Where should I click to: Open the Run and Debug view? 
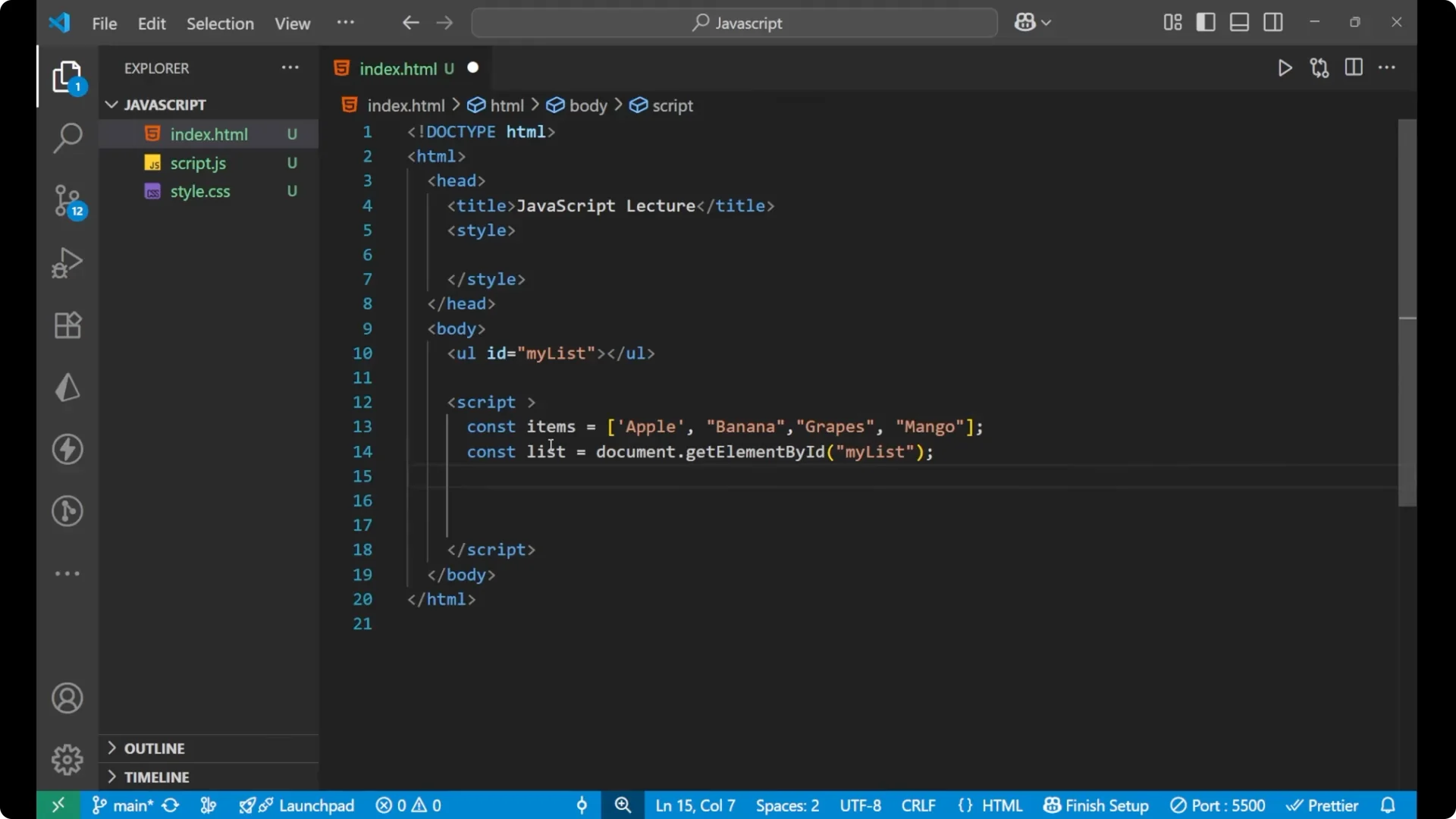(x=67, y=262)
